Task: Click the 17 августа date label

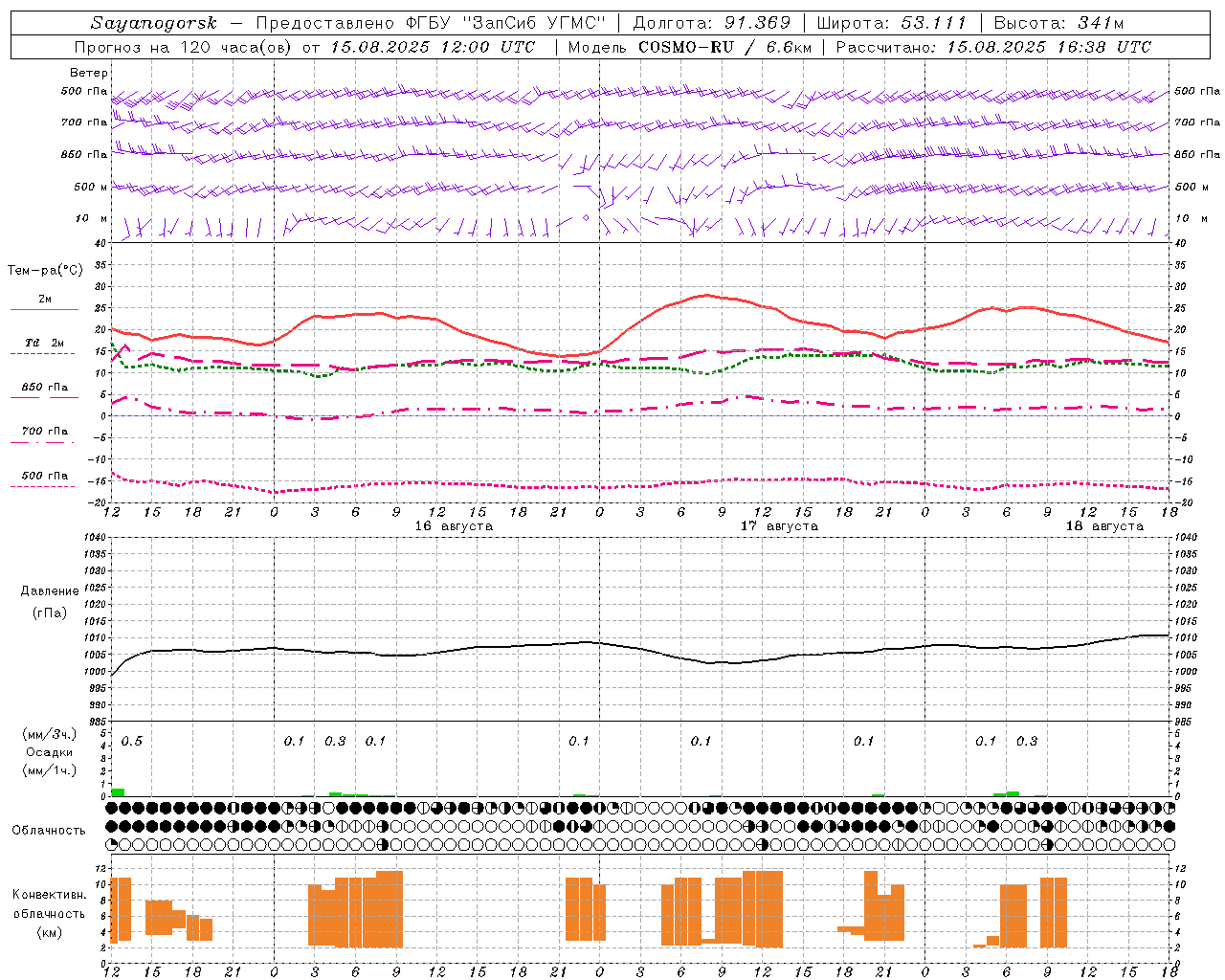Action: coord(779,526)
